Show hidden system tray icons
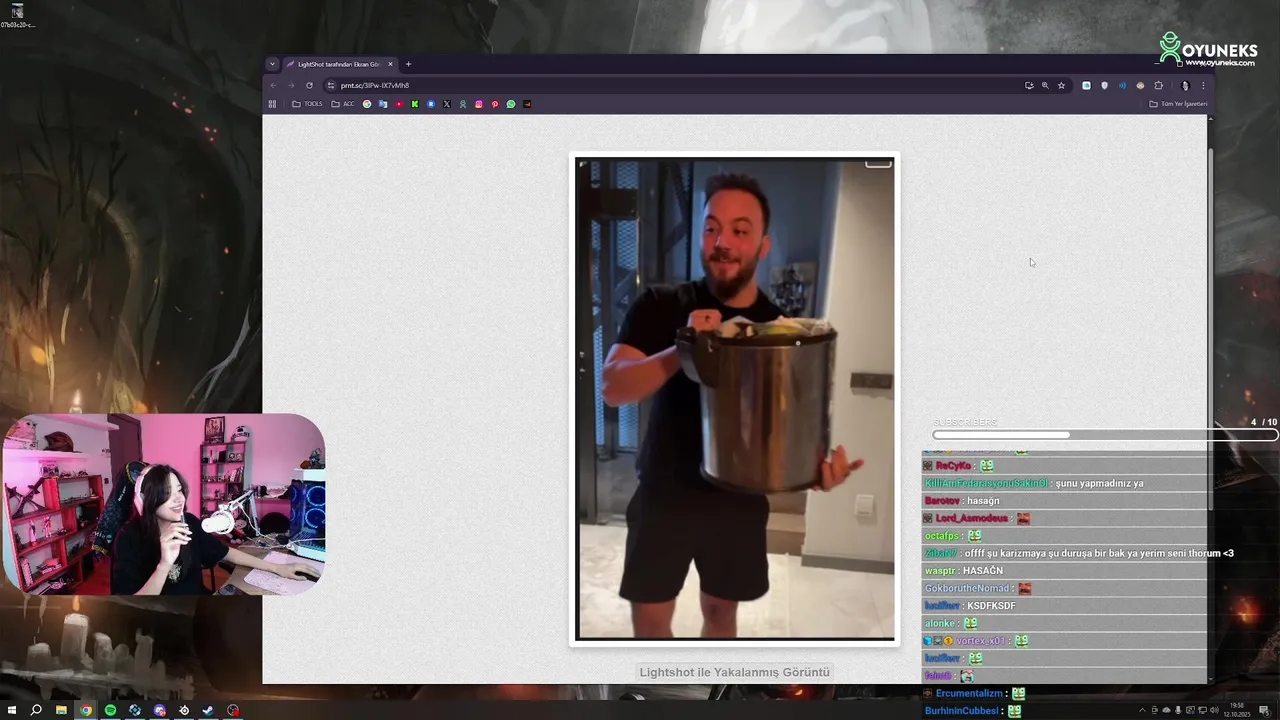 click(1143, 710)
